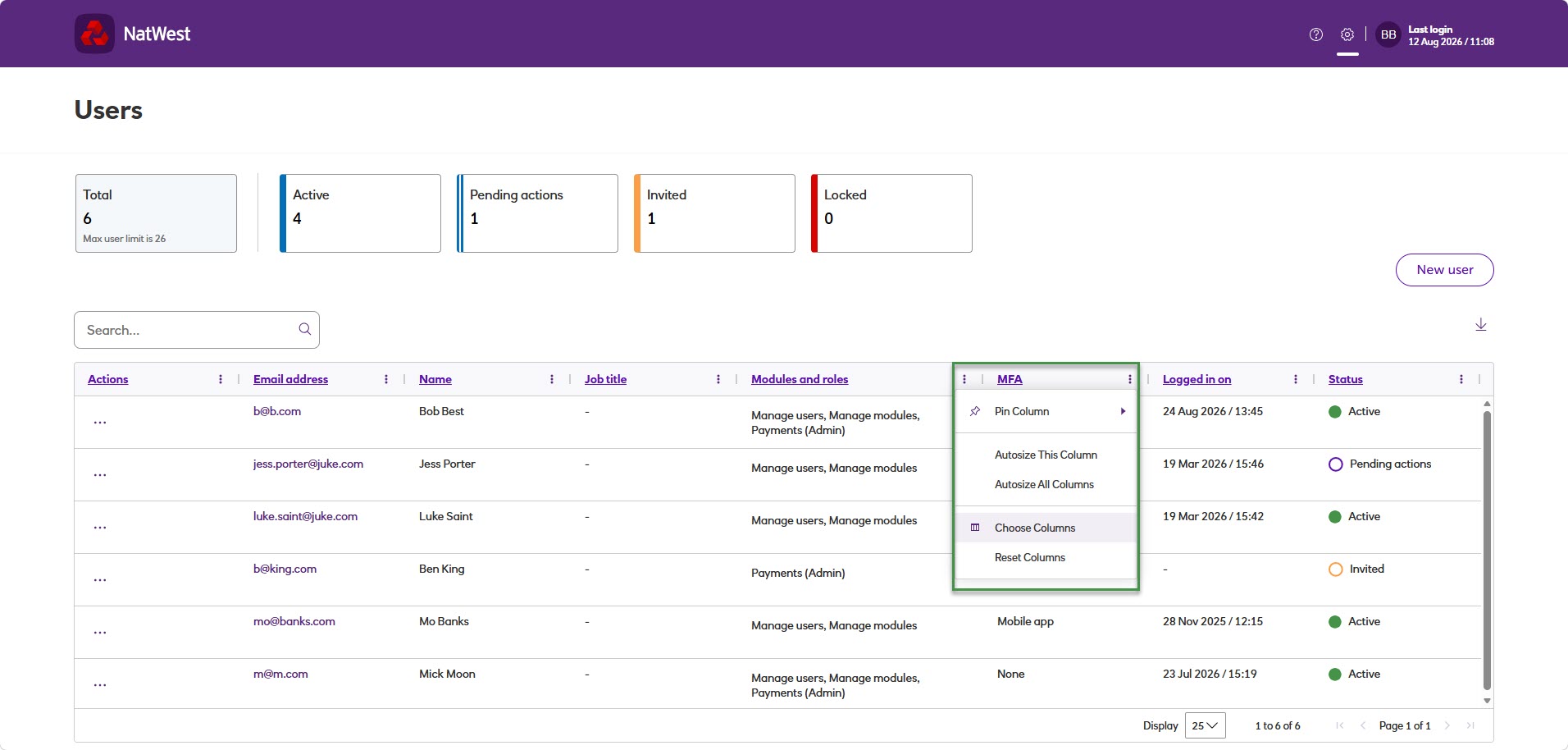Click the New user button
This screenshot has width=1568, height=750.
(x=1444, y=270)
